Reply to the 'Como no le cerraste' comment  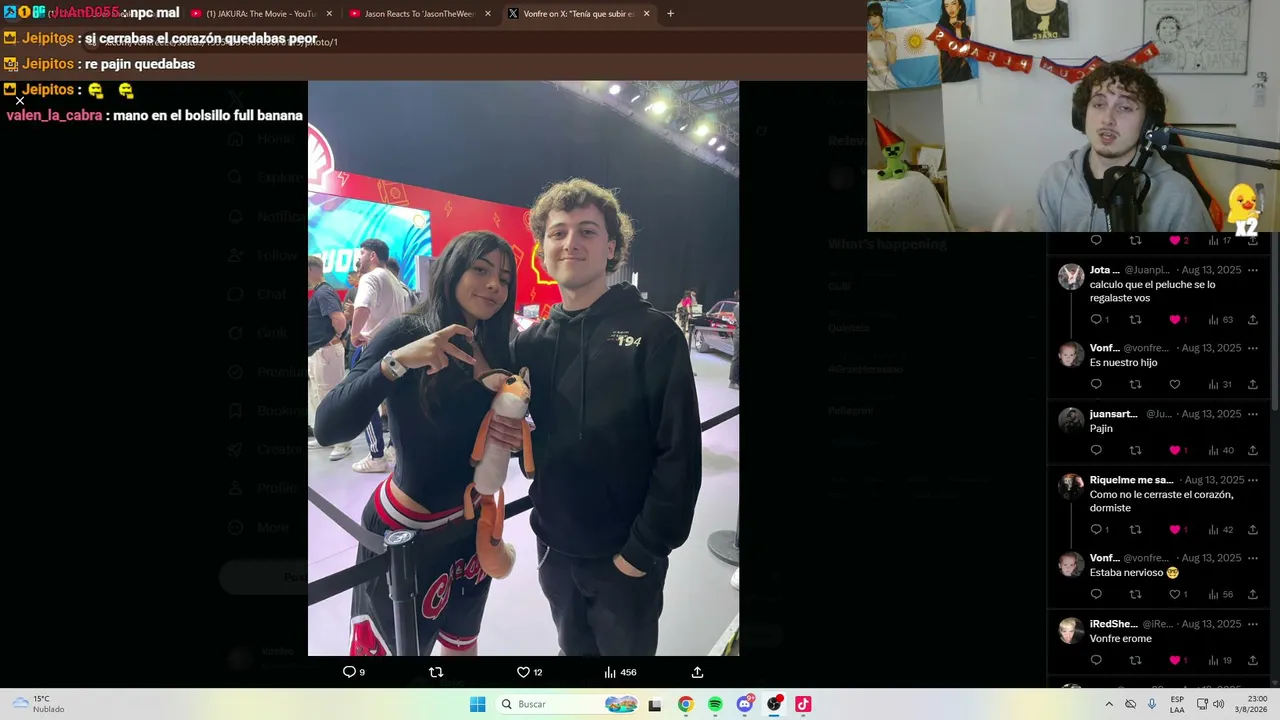click(x=1099, y=530)
